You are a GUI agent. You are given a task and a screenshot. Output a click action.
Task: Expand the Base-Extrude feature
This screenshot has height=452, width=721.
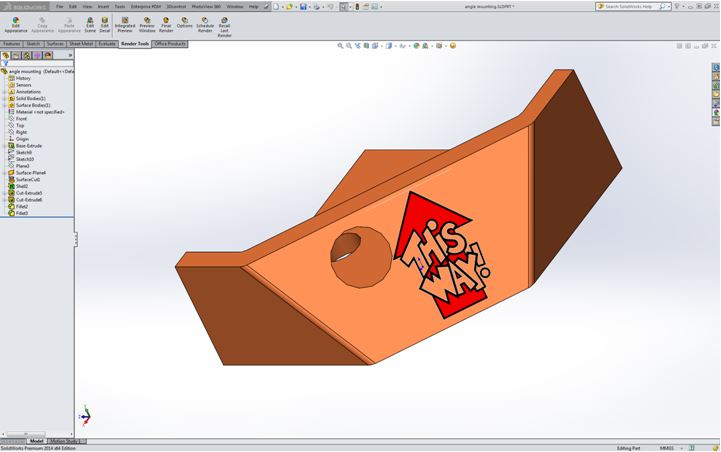pyautogui.click(x=4, y=145)
